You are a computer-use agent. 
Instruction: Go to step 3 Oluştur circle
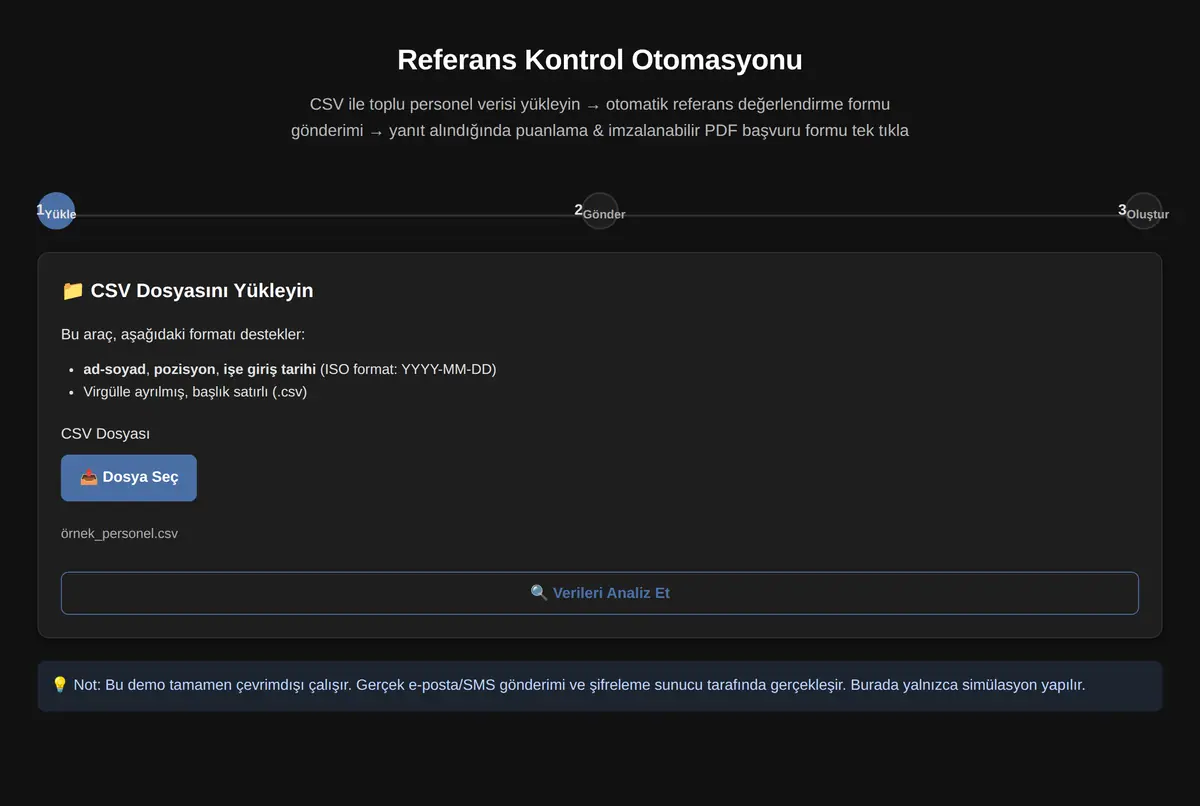pyautogui.click(x=1143, y=211)
